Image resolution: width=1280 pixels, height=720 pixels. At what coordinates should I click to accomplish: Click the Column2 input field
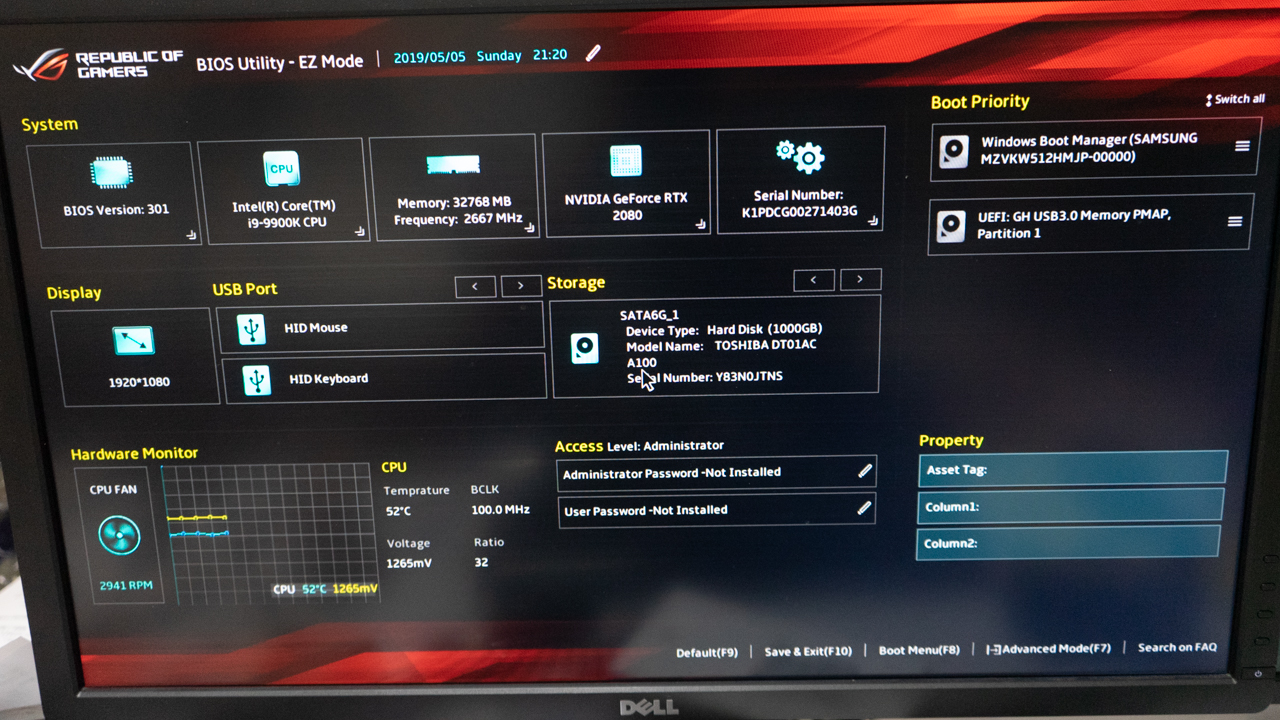[x=1068, y=543]
